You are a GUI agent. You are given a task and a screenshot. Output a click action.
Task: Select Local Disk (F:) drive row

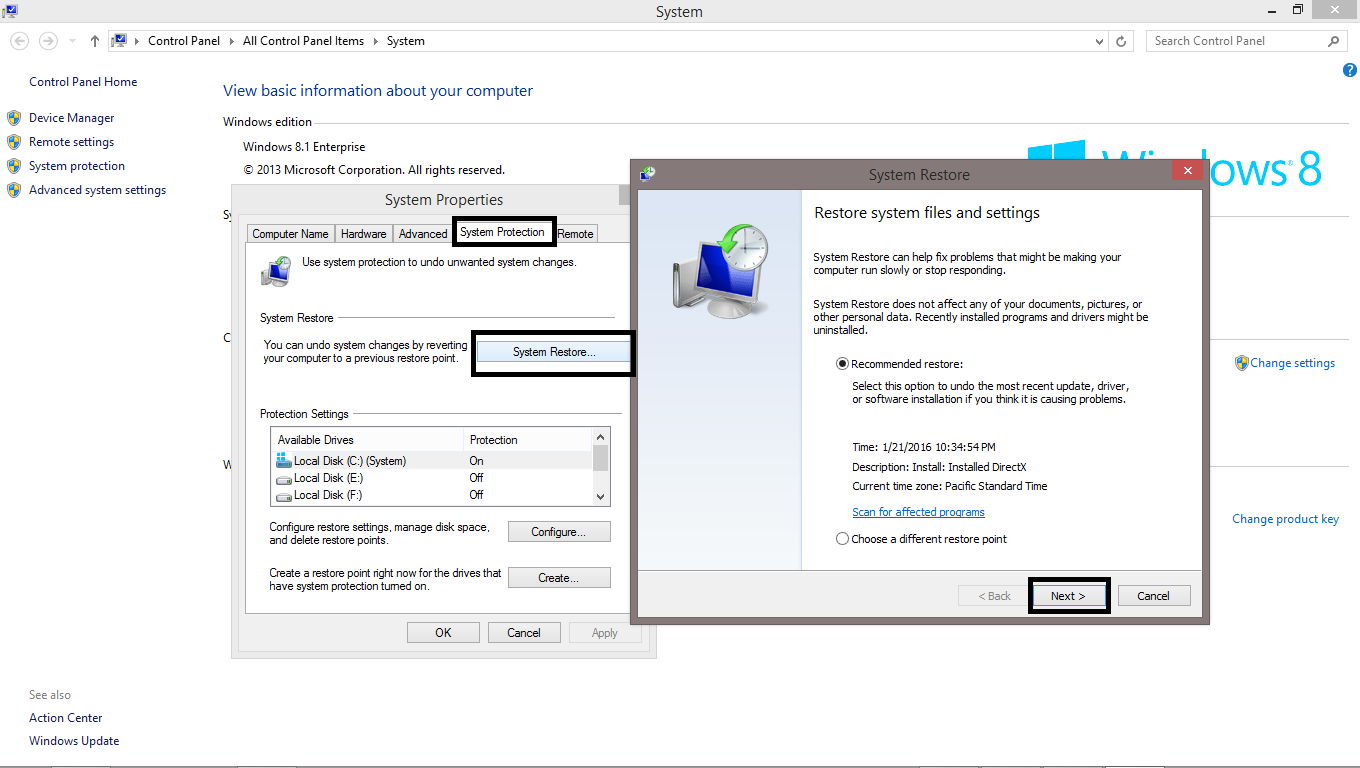pos(432,495)
